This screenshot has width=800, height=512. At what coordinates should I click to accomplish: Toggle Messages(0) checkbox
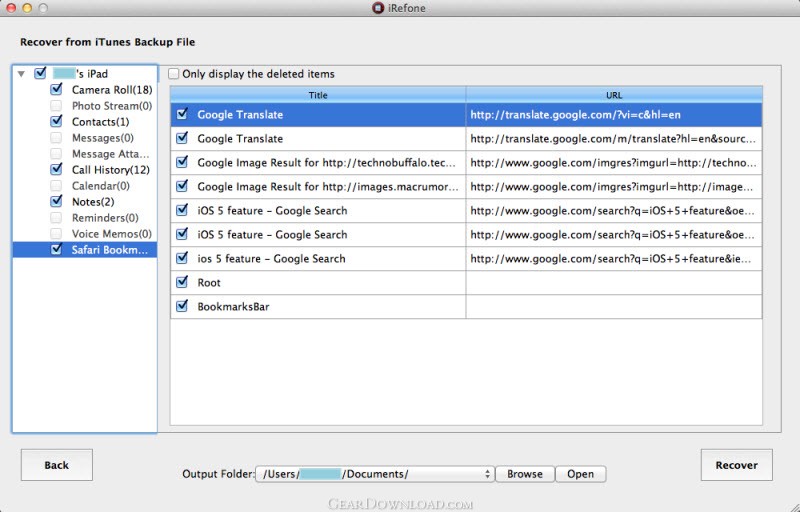coord(56,138)
